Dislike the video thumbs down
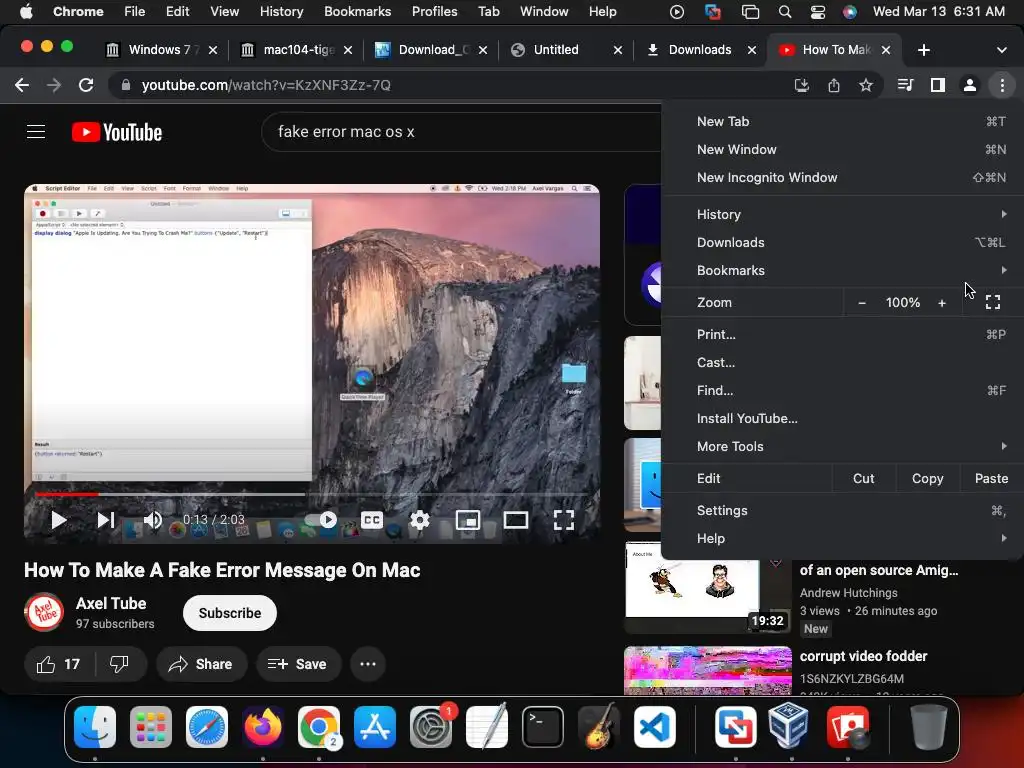The height and width of the screenshot is (768, 1024). [x=119, y=664]
